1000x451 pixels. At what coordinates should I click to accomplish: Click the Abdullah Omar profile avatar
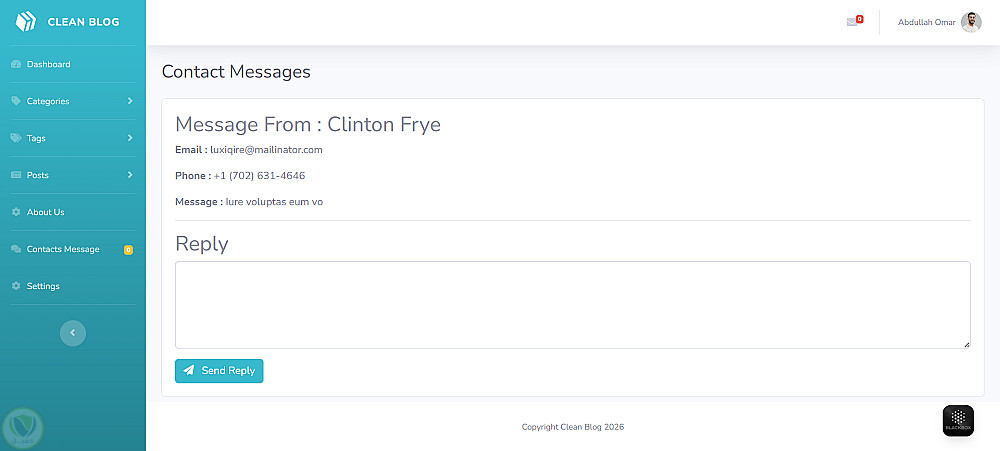971,22
